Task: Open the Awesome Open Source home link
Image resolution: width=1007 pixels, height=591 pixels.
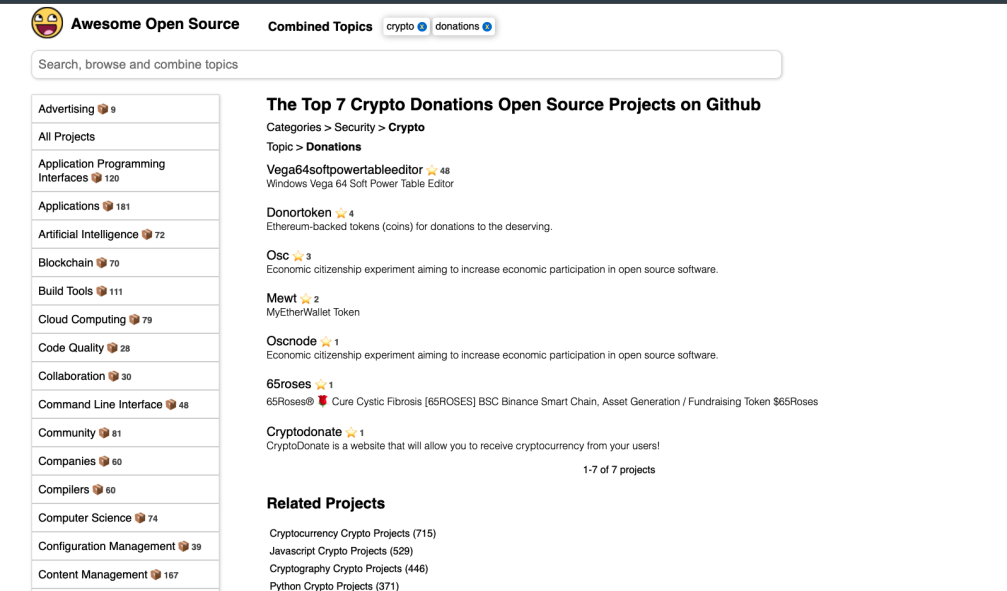Action: point(155,24)
